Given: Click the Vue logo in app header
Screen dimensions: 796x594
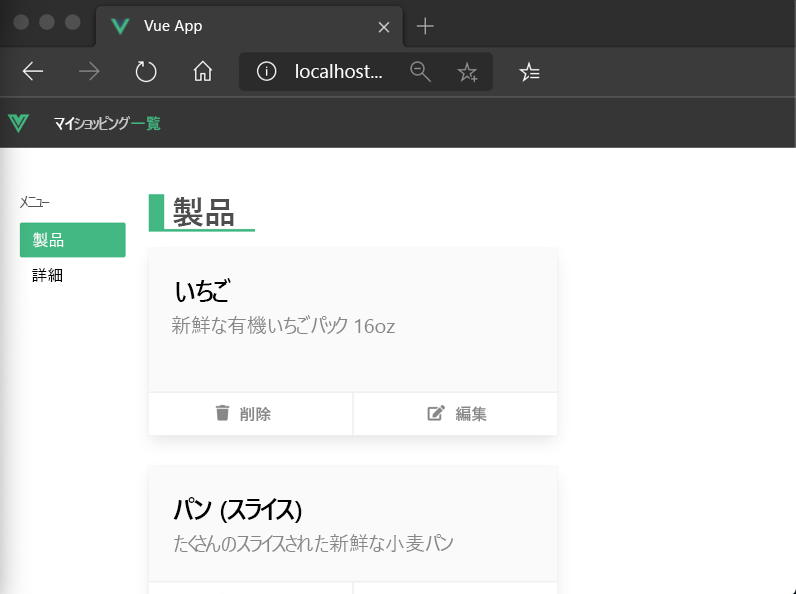Looking at the screenshot, I should point(18,123).
